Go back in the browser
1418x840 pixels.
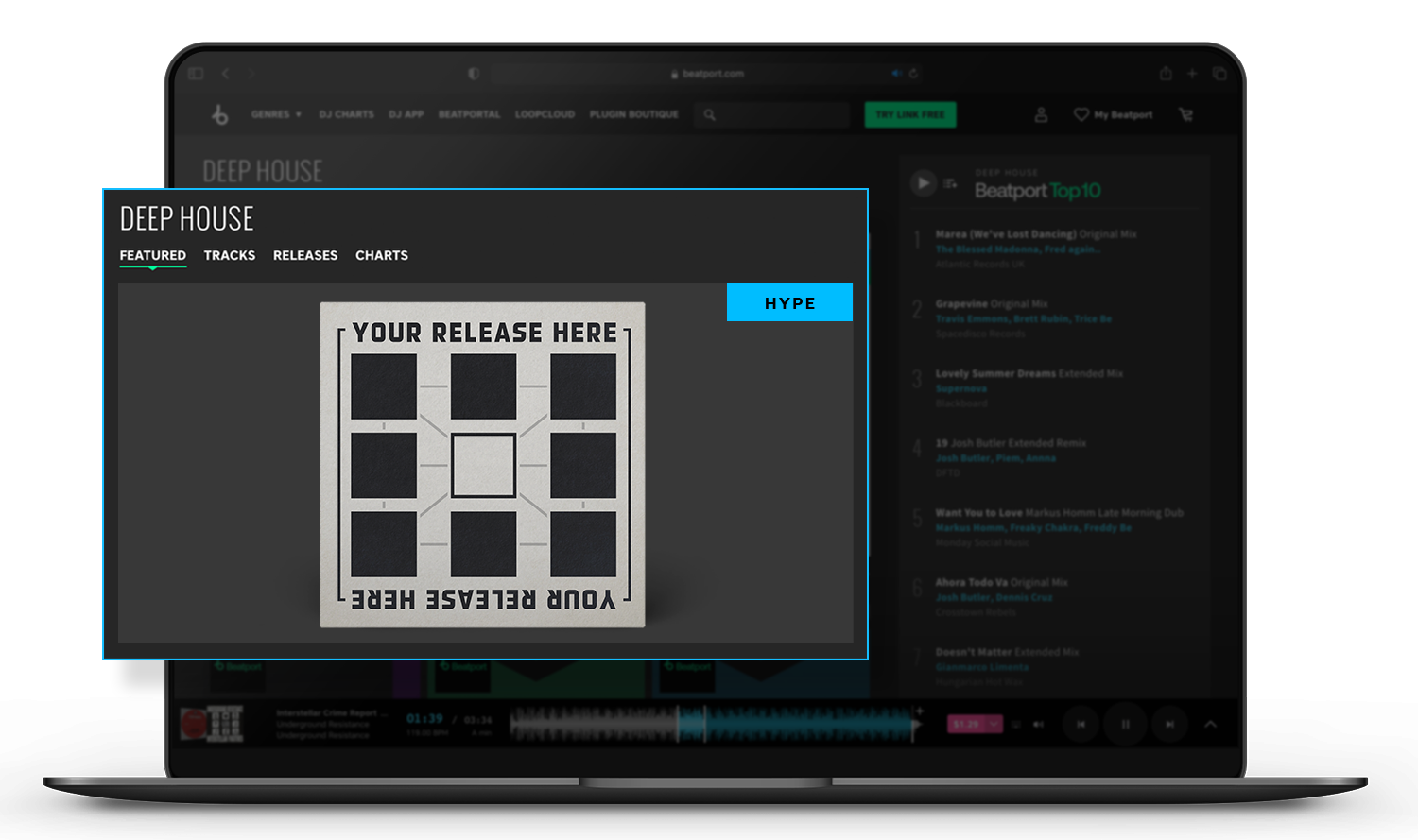pos(225,74)
